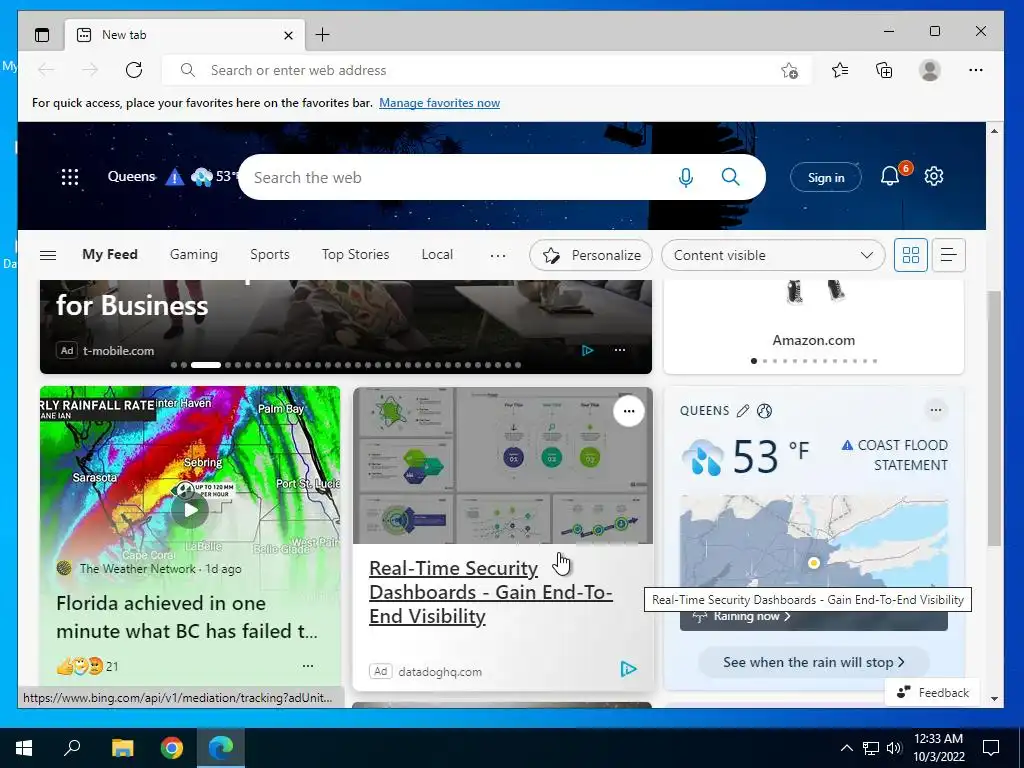Switch to the Gaming tab

[194, 255]
